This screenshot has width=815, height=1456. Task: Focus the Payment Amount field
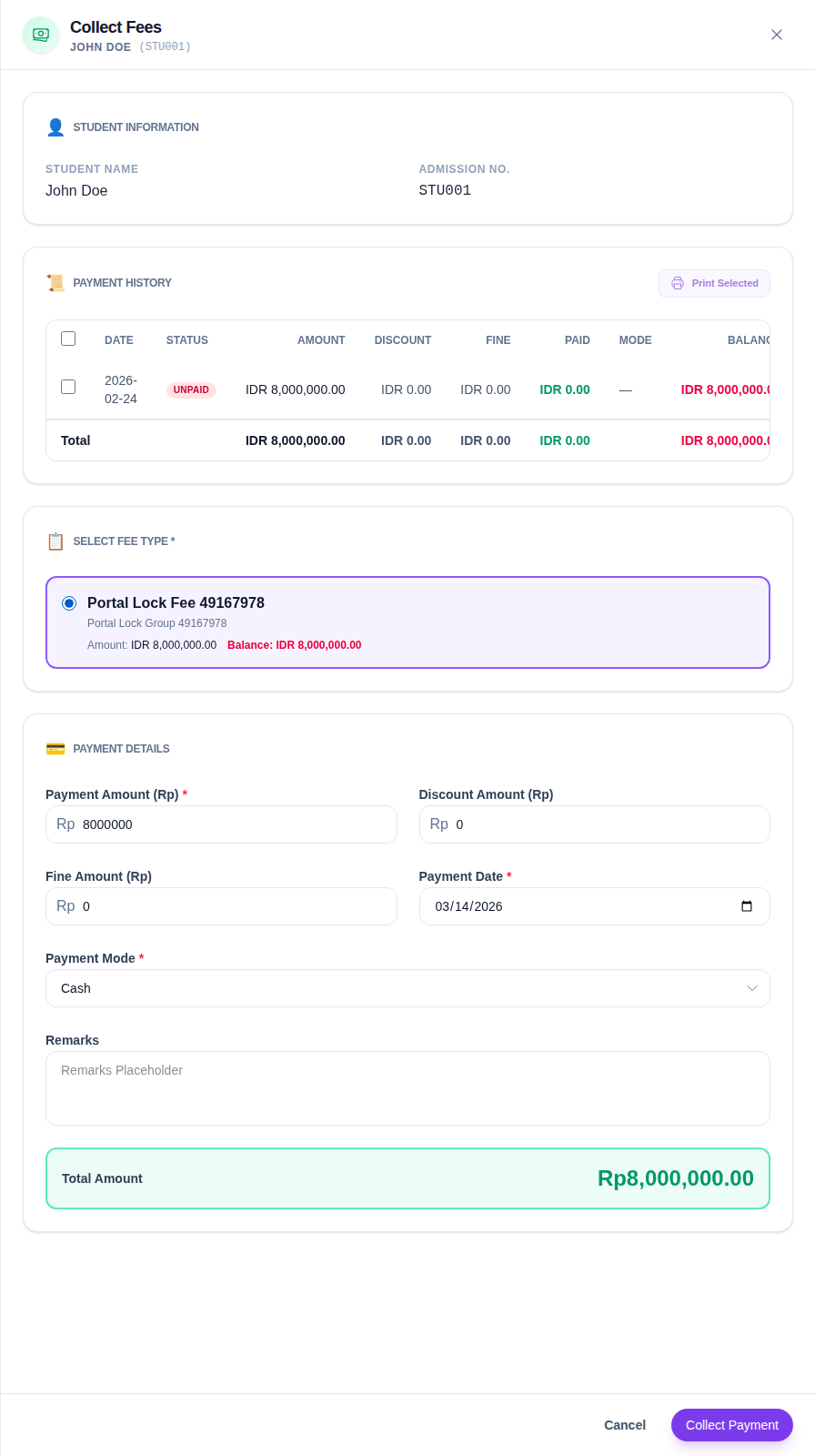[221, 824]
